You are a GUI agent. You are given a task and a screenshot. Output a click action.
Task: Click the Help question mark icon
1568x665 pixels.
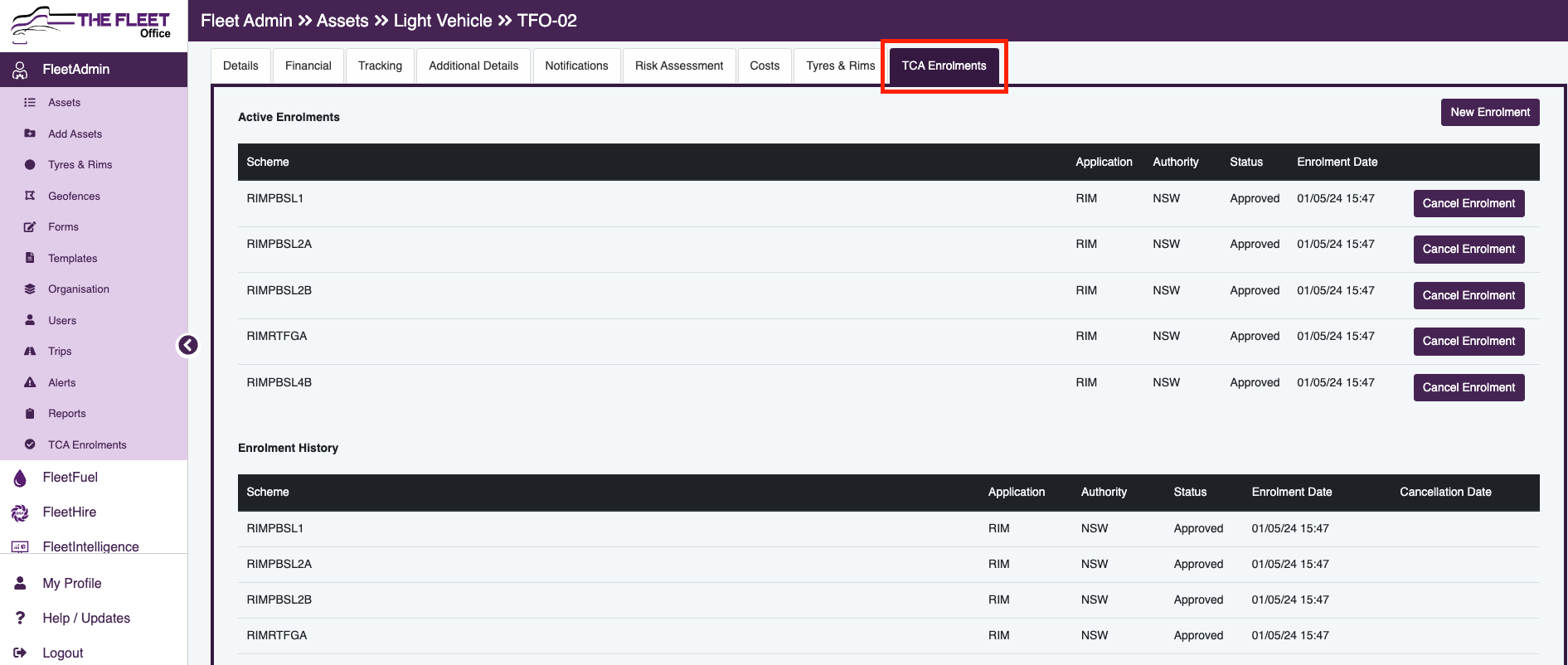[20, 619]
